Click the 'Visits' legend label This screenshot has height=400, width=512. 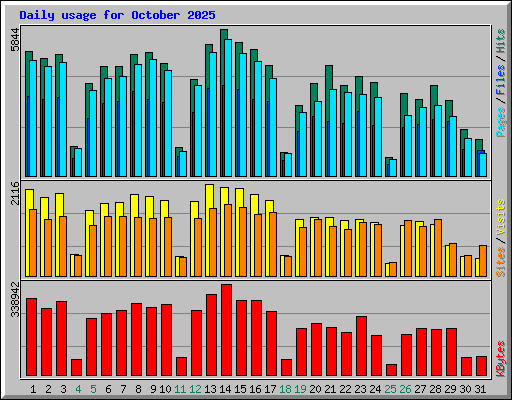click(x=500, y=217)
